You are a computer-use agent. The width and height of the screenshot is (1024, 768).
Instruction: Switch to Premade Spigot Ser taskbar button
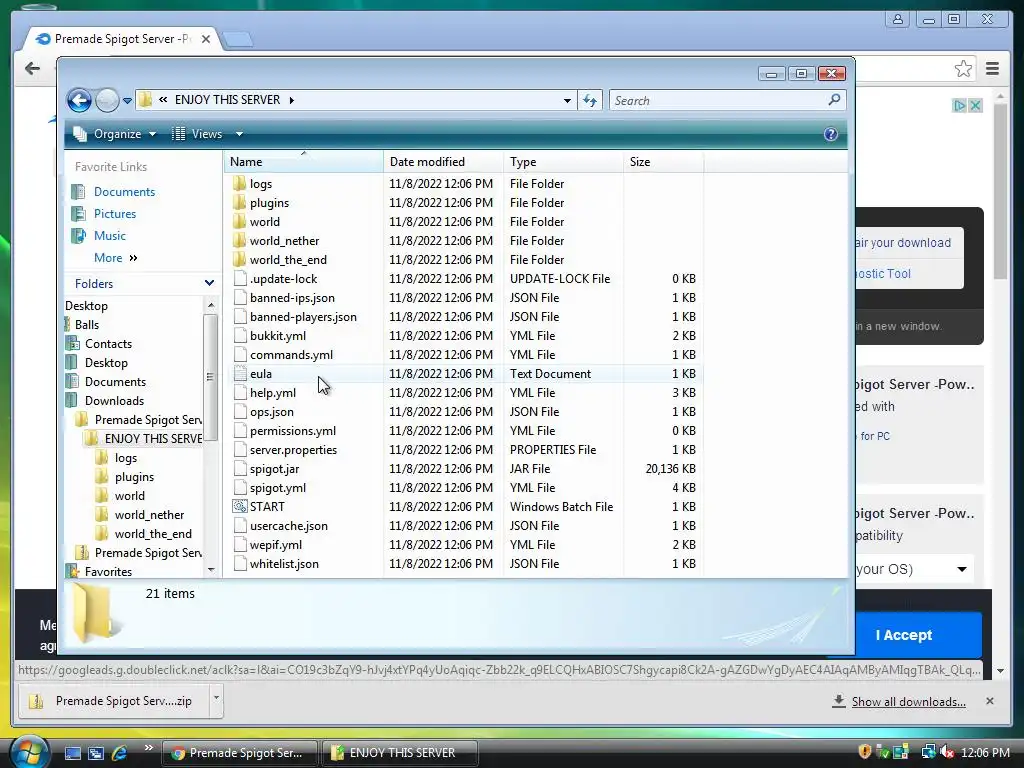[x=240, y=753]
